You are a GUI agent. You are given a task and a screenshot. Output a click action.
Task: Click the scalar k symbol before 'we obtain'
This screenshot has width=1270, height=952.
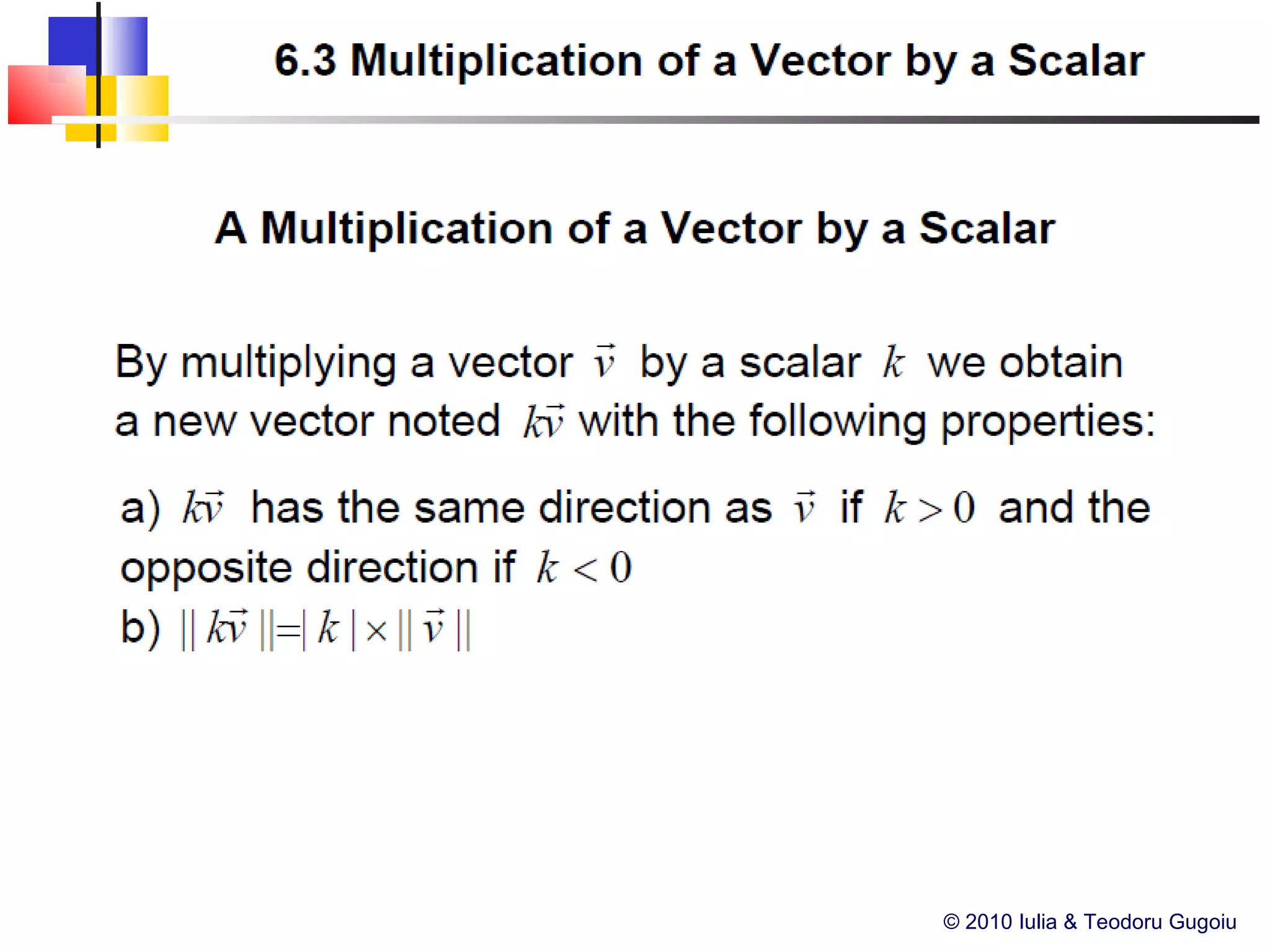pos(894,362)
